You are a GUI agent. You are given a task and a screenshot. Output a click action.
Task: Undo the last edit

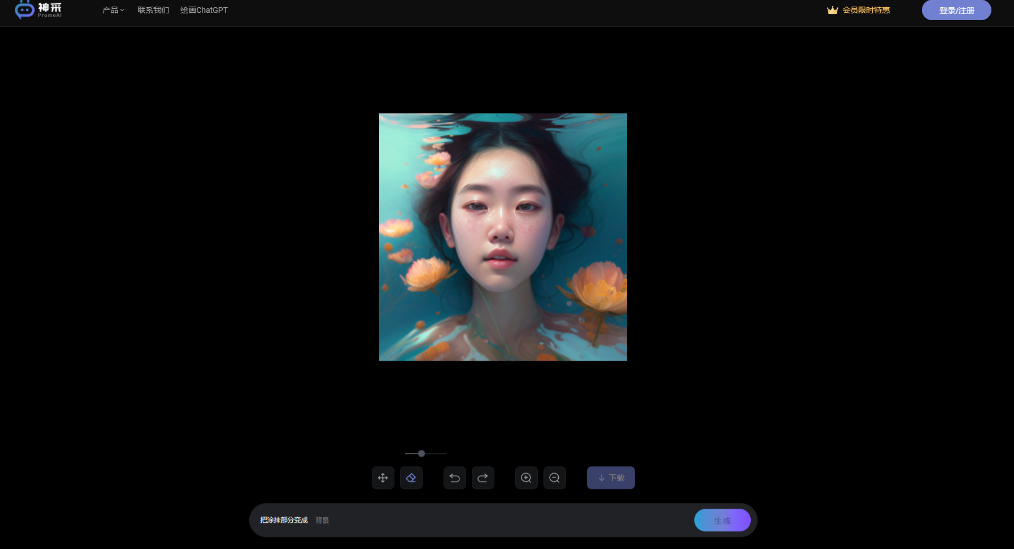tap(455, 478)
